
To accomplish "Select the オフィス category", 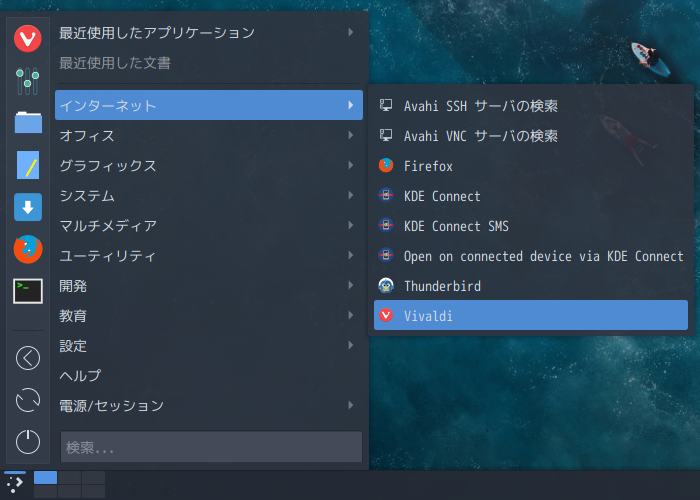I will point(209,135).
